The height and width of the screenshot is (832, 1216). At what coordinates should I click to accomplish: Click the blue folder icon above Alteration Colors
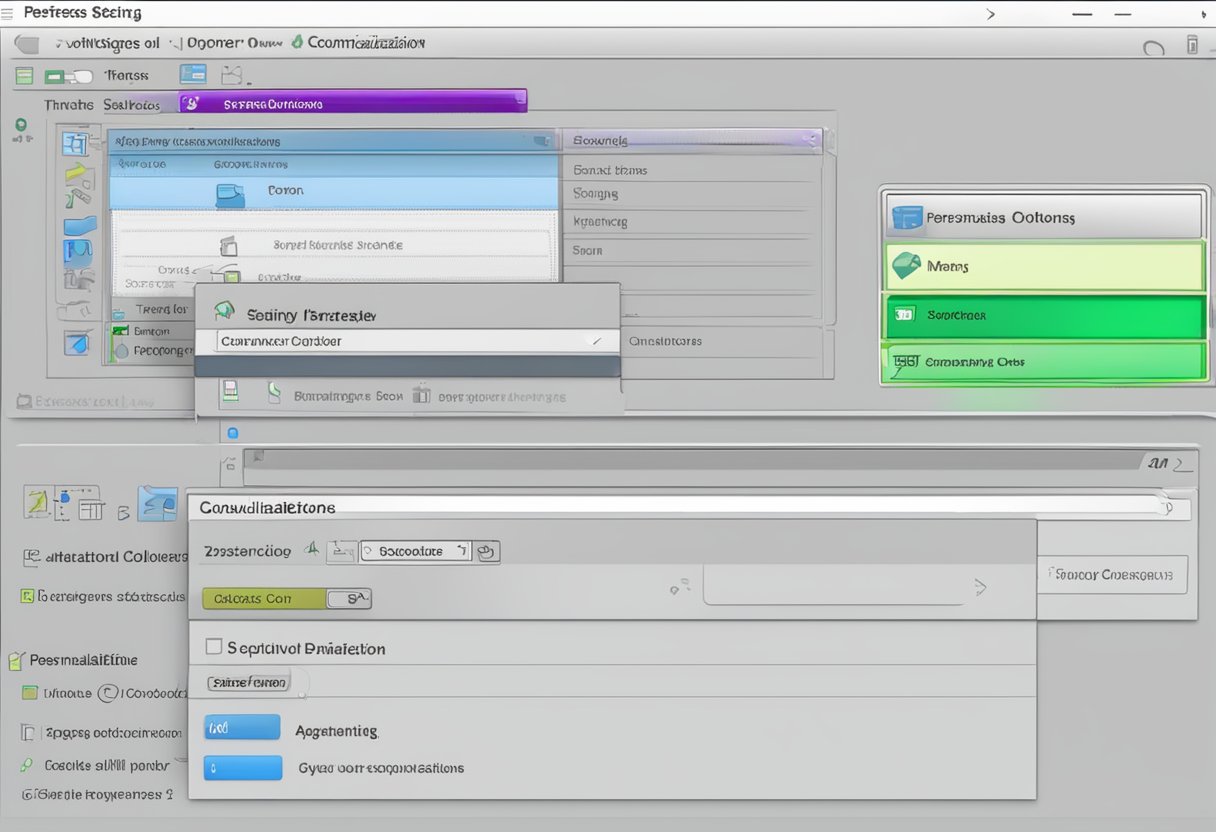[157, 505]
